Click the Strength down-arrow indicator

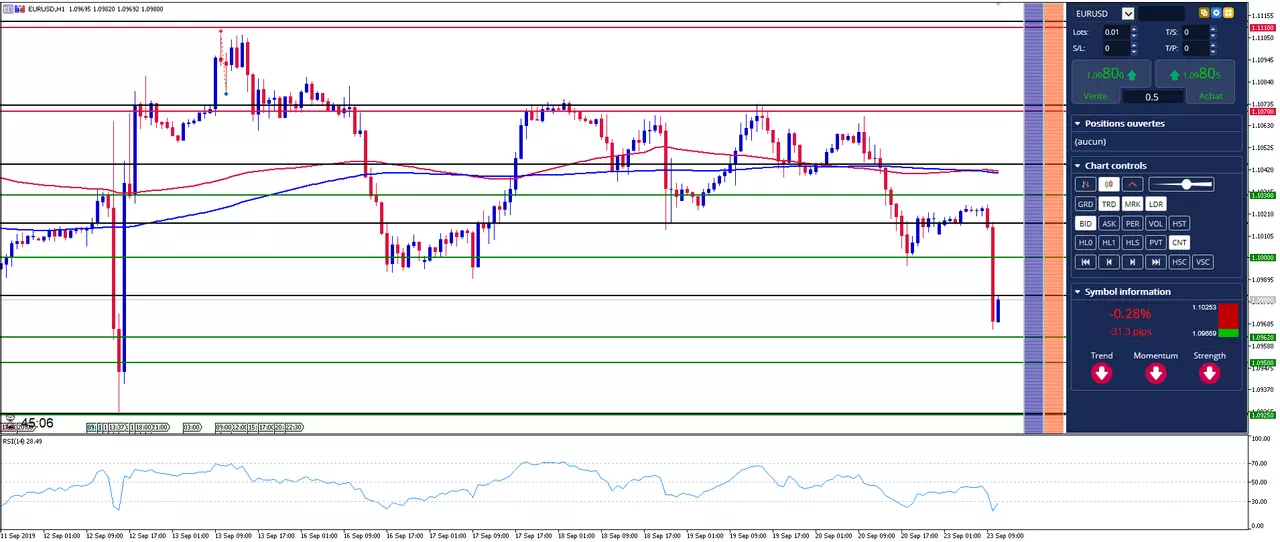click(1209, 373)
